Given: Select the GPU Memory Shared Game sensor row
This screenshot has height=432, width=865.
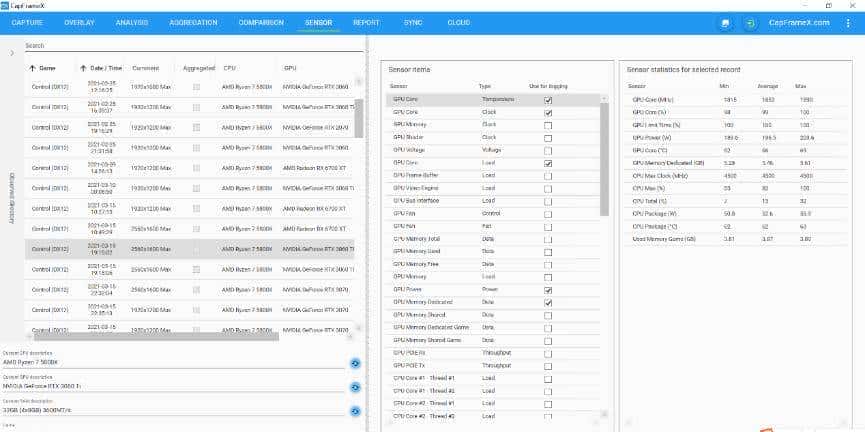Looking at the screenshot, I should click(493, 340).
